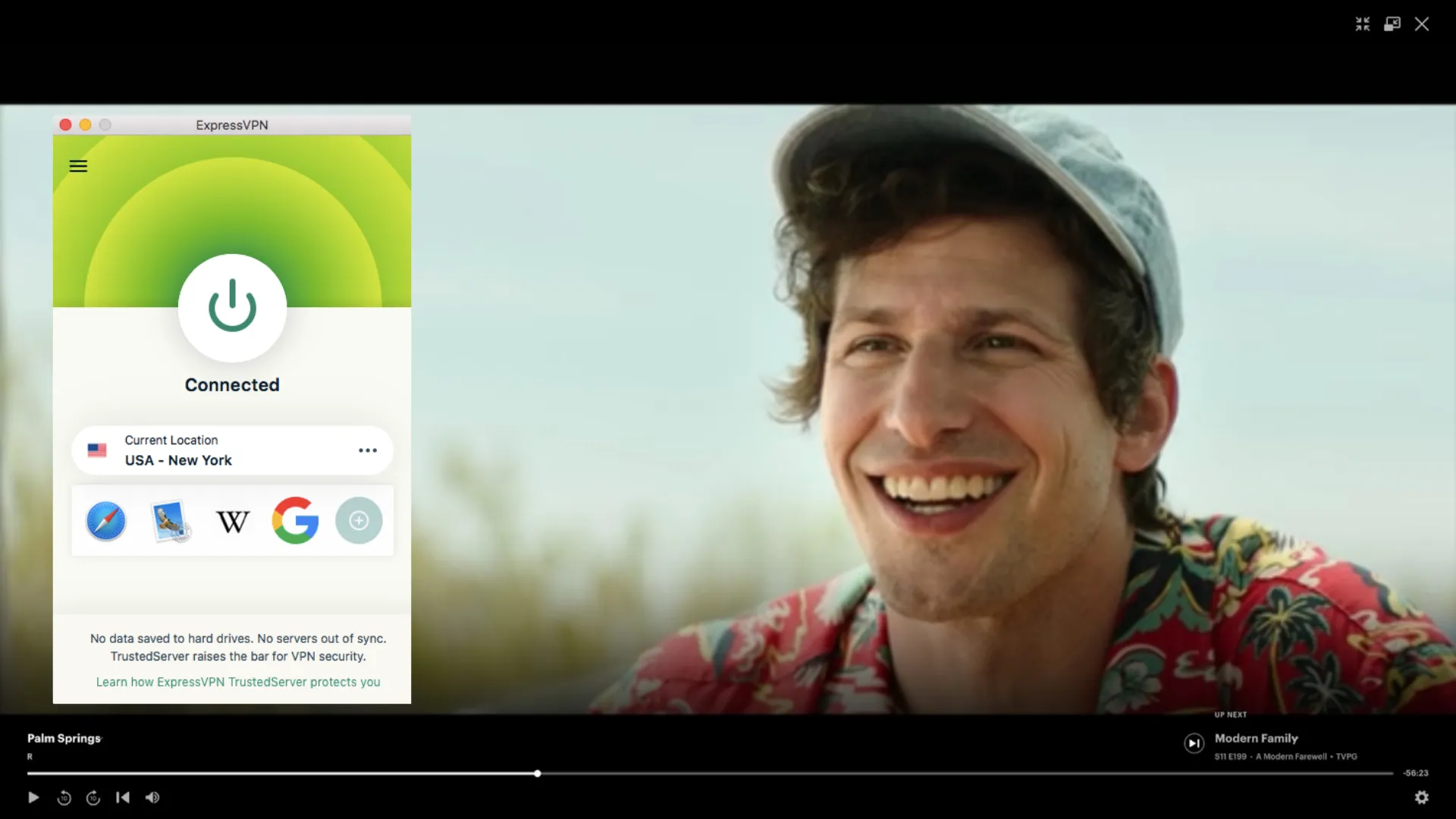
Task: Click the Mail app shortcut icon
Action: [168, 520]
